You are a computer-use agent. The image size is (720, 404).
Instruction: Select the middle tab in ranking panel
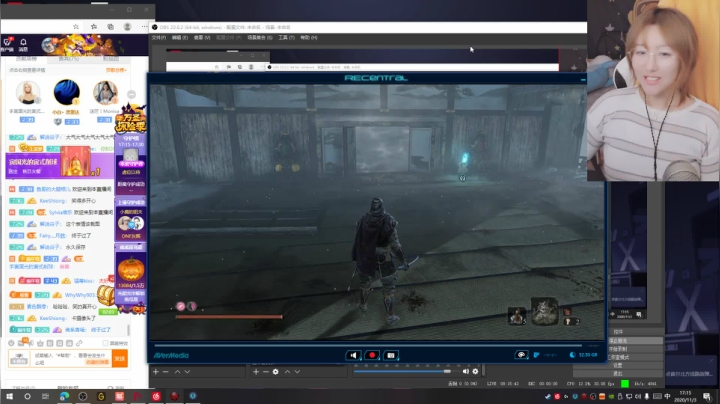click(69, 59)
